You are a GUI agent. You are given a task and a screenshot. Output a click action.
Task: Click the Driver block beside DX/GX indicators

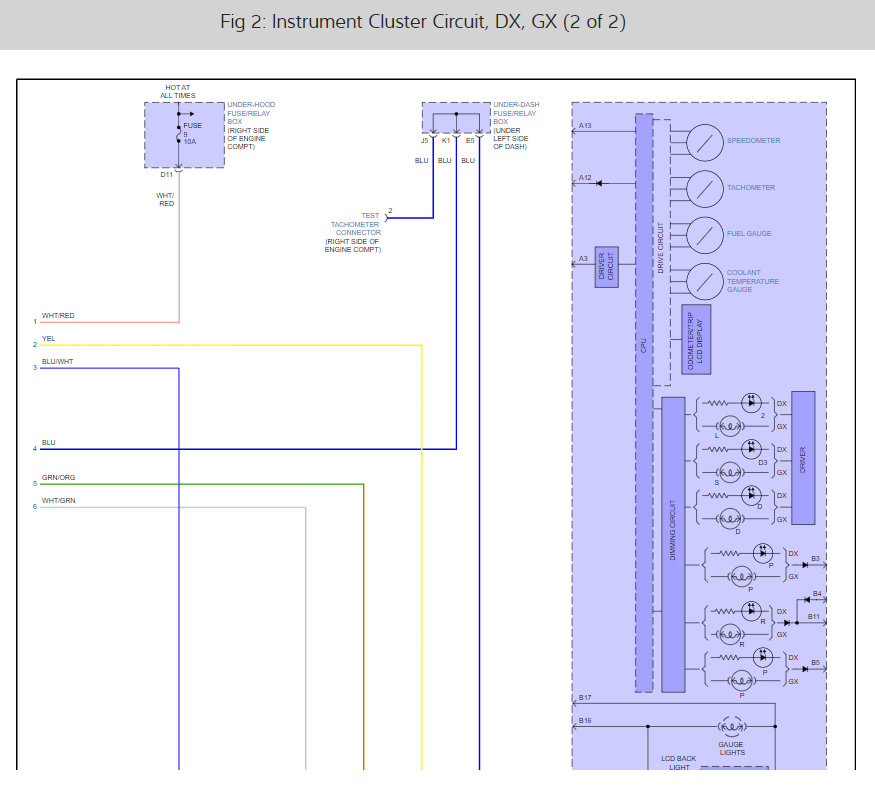pos(803,457)
